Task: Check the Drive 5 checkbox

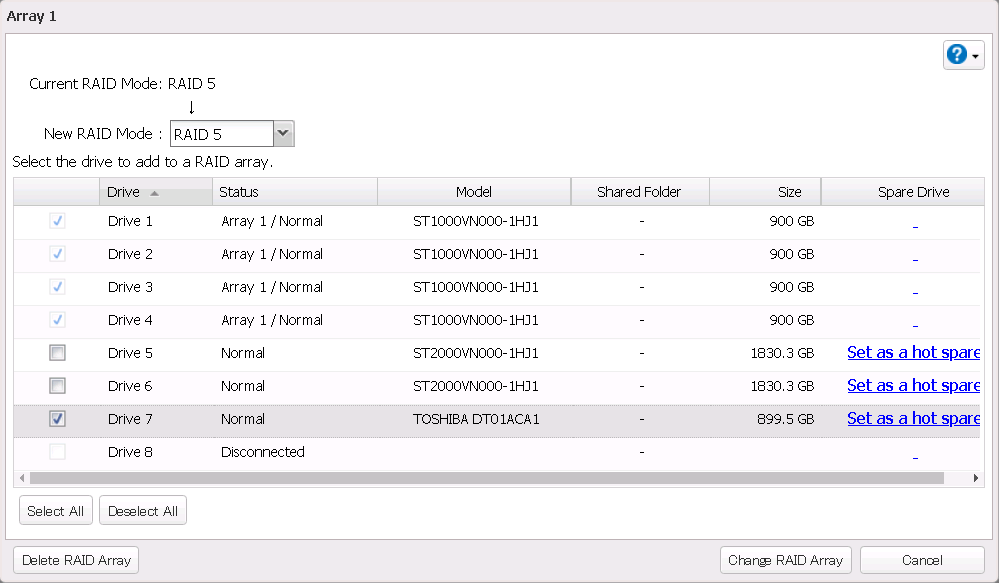Action: coord(58,353)
